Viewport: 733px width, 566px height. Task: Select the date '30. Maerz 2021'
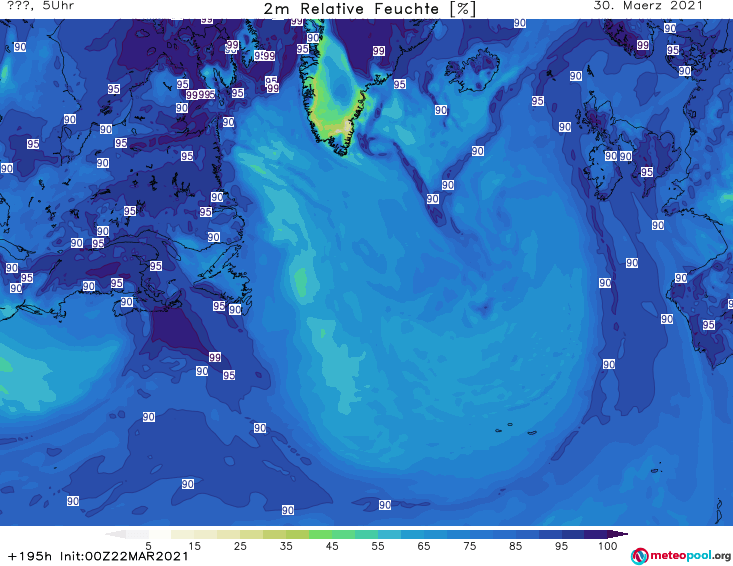point(648,6)
